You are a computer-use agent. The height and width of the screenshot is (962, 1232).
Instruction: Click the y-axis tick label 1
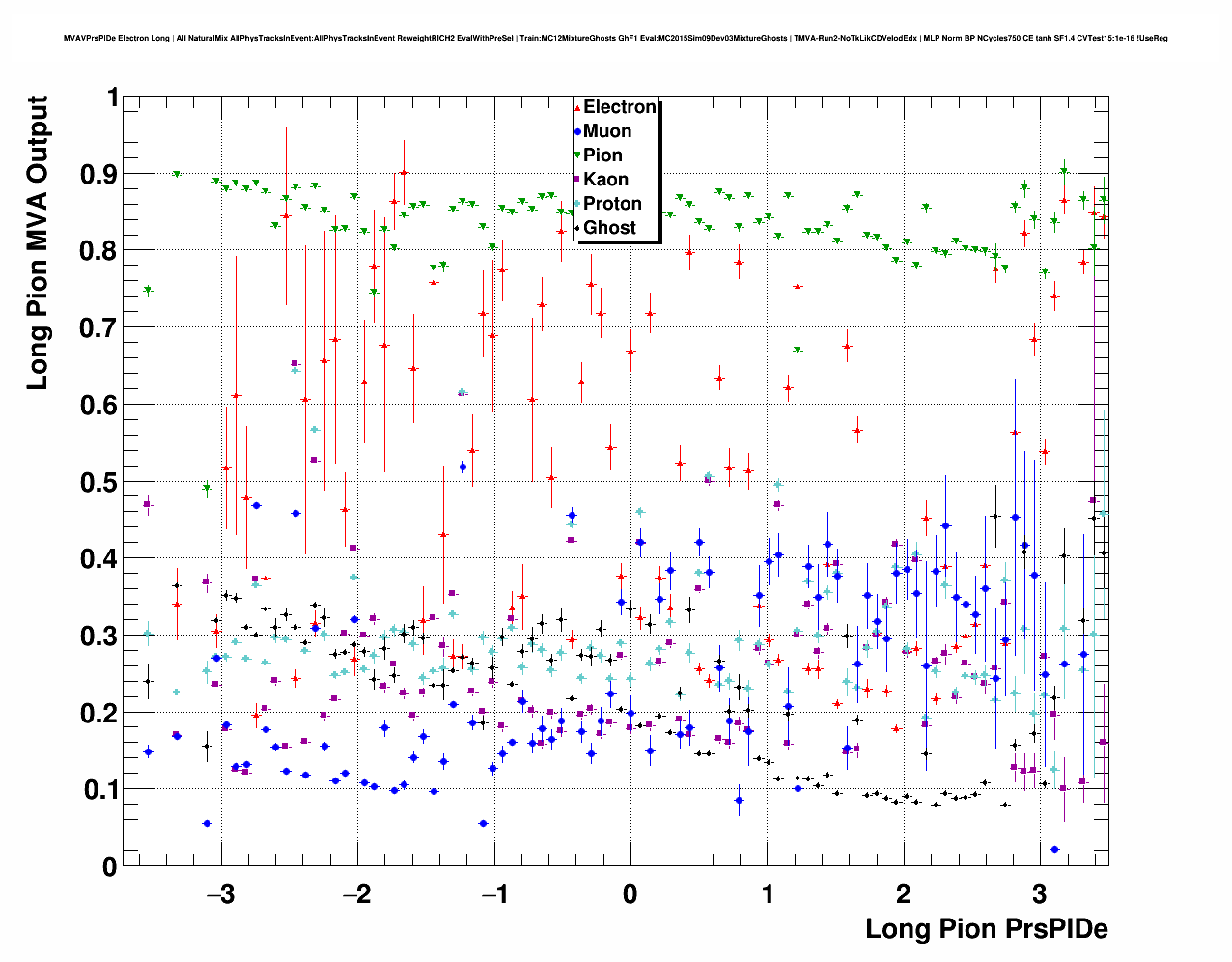111,98
